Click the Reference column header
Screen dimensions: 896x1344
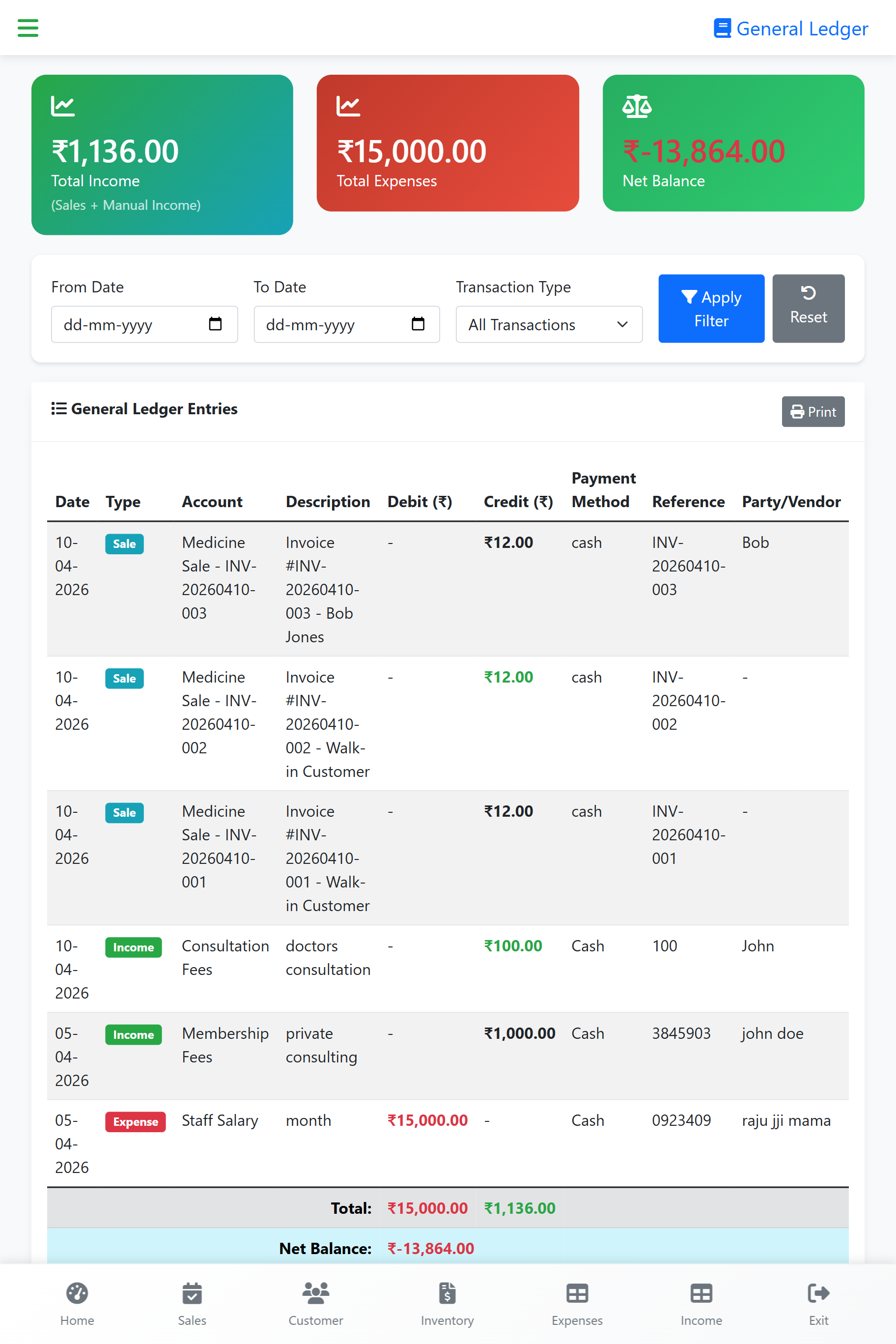pos(688,502)
